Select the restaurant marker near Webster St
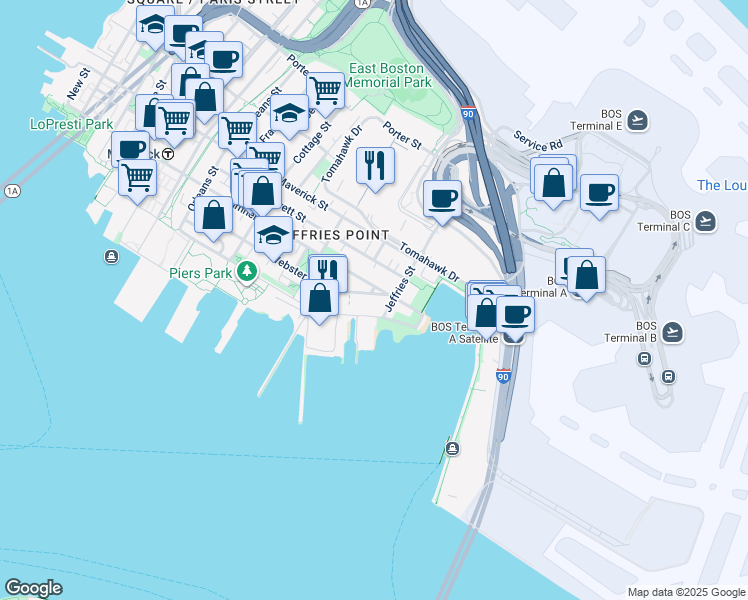The height and width of the screenshot is (600, 748). [x=327, y=270]
